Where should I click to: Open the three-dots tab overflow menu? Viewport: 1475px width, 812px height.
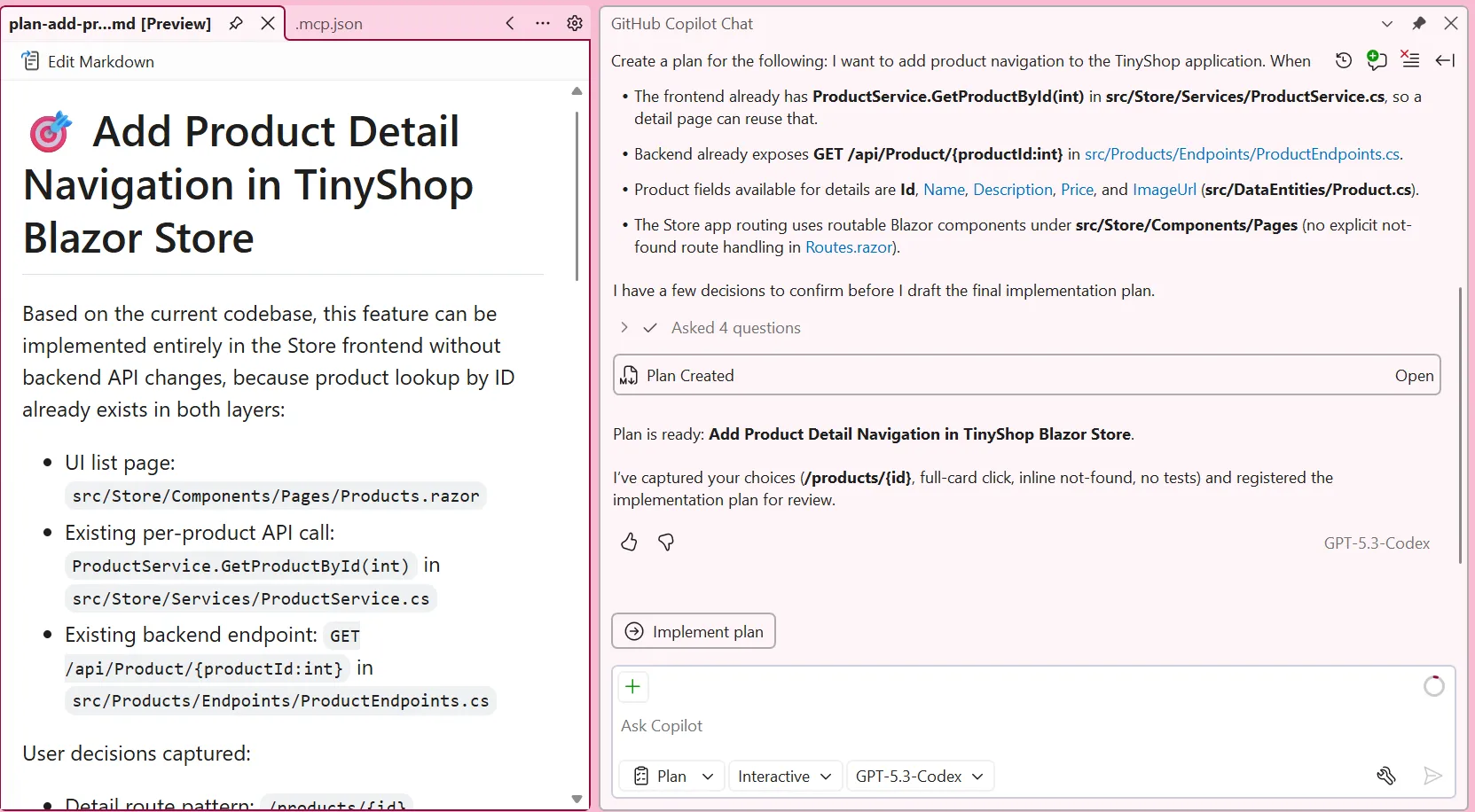tap(543, 24)
